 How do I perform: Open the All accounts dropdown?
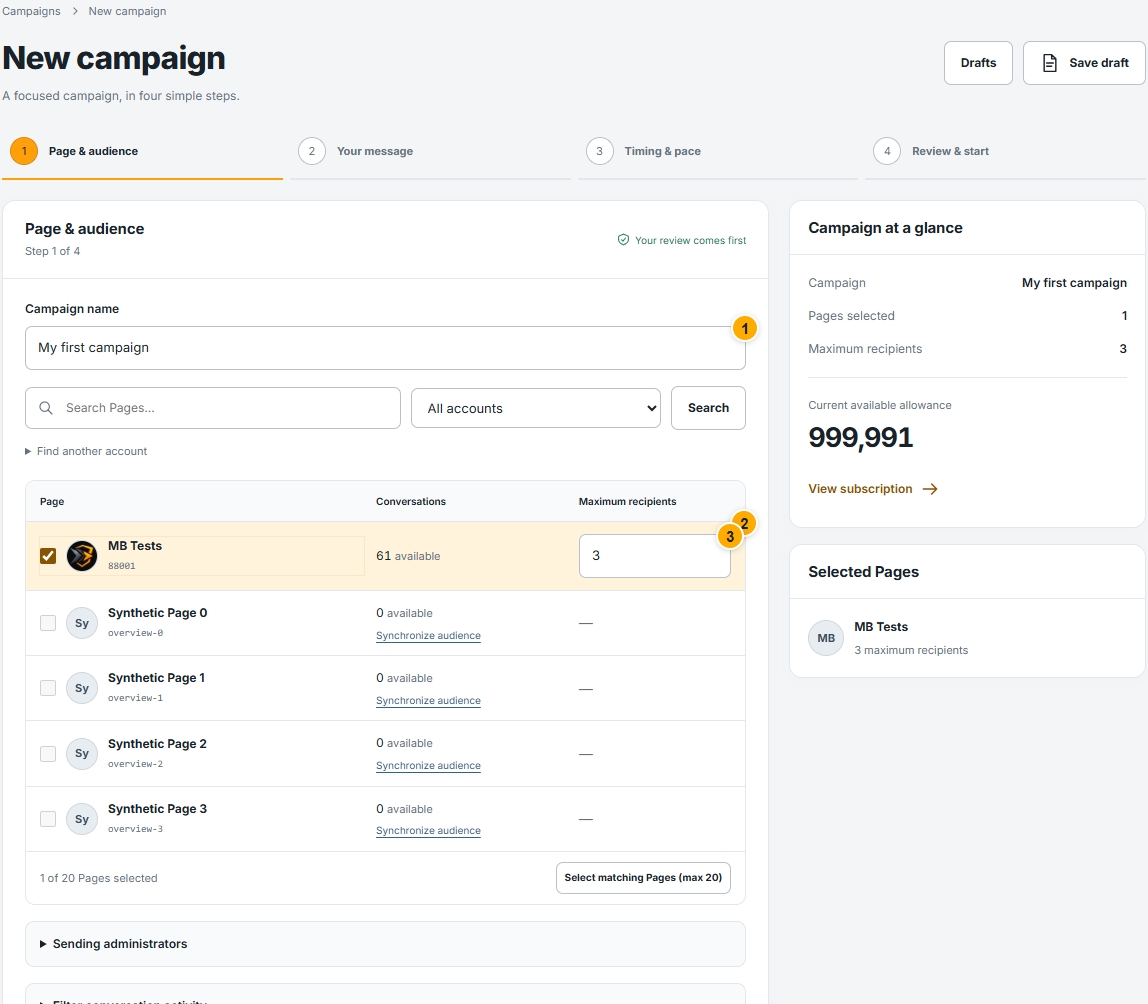coord(536,408)
